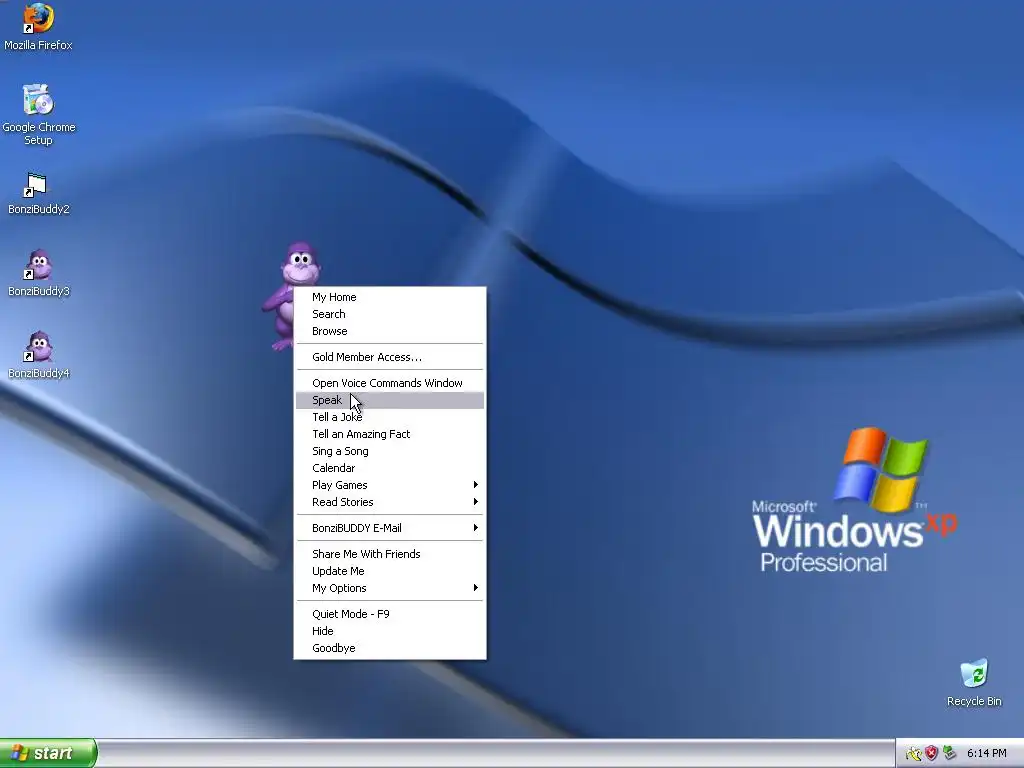Expand Read Stories submenu arrow
Image resolution: width=1024 pixels, height=768 pixels.
tap(475, 502)
